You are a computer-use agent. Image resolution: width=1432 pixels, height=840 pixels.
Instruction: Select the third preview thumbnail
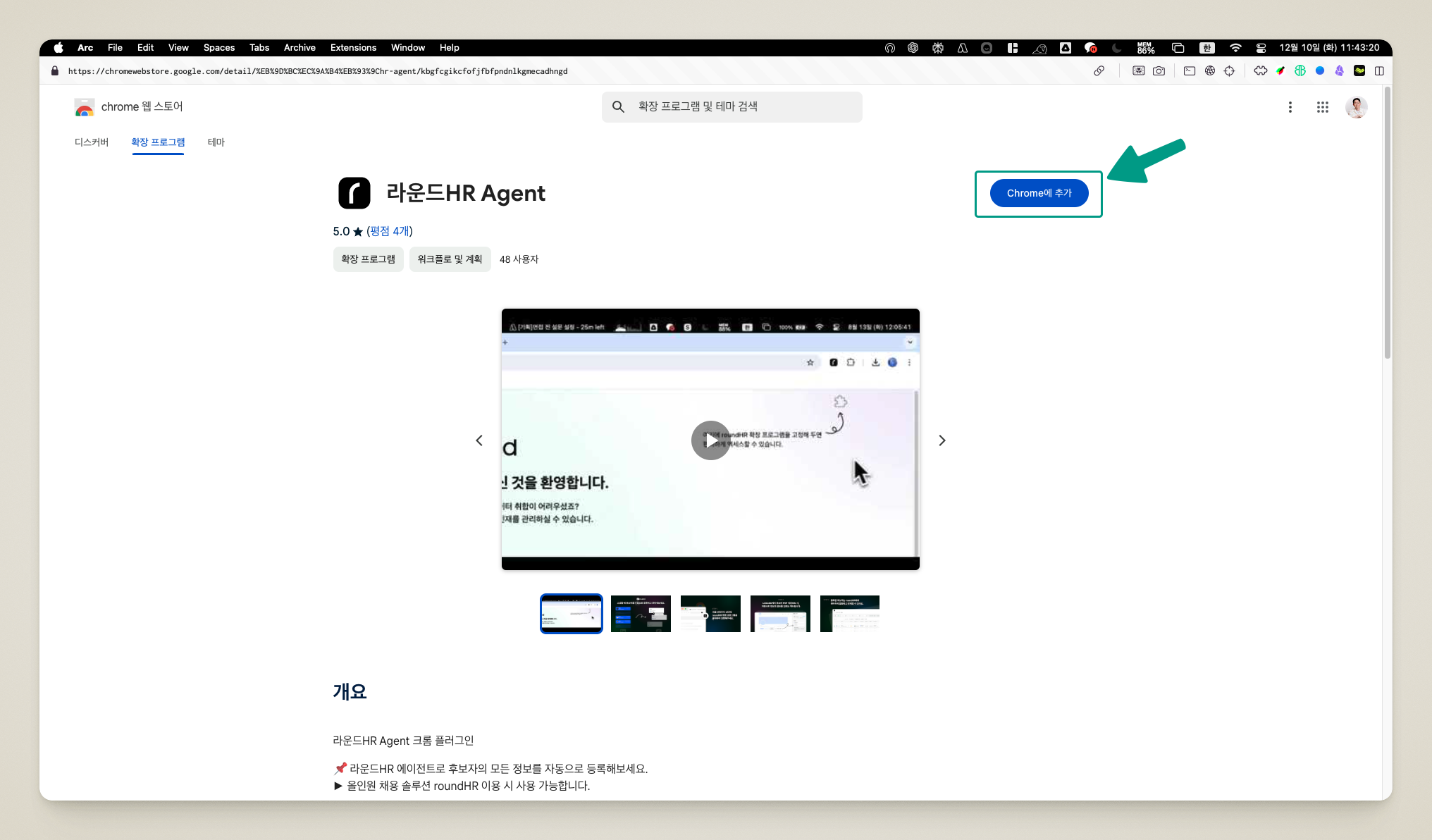tap(710, 613)
